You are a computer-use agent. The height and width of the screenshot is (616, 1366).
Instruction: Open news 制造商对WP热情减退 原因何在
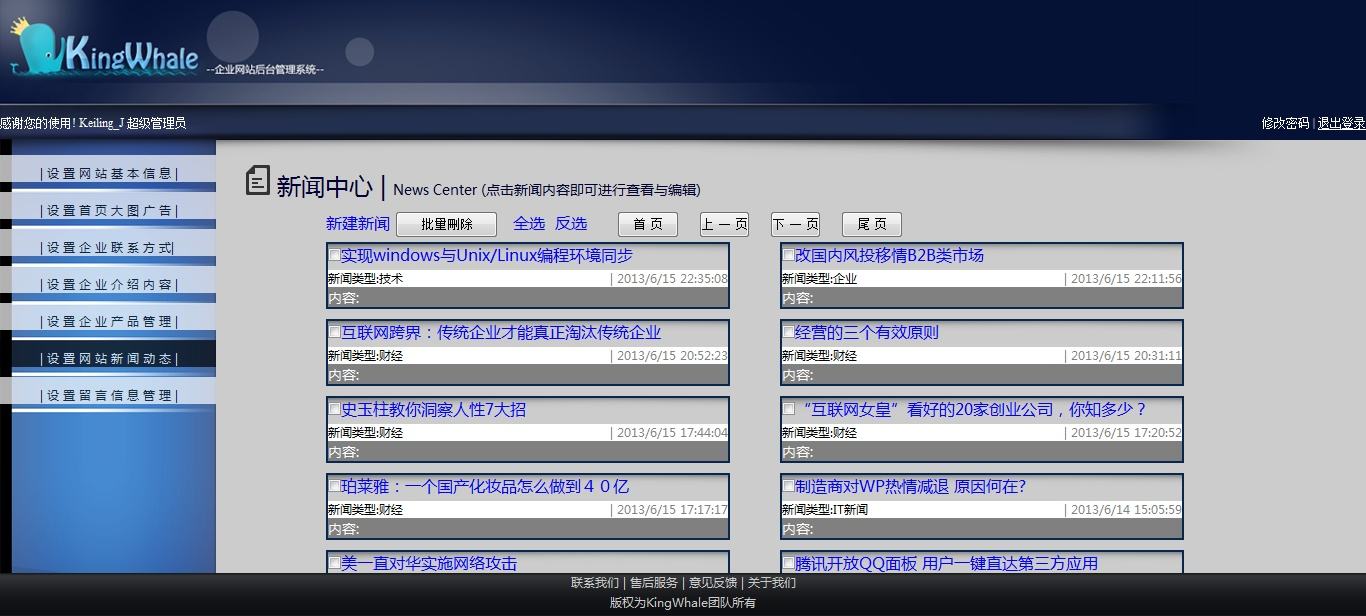[911, 486]
